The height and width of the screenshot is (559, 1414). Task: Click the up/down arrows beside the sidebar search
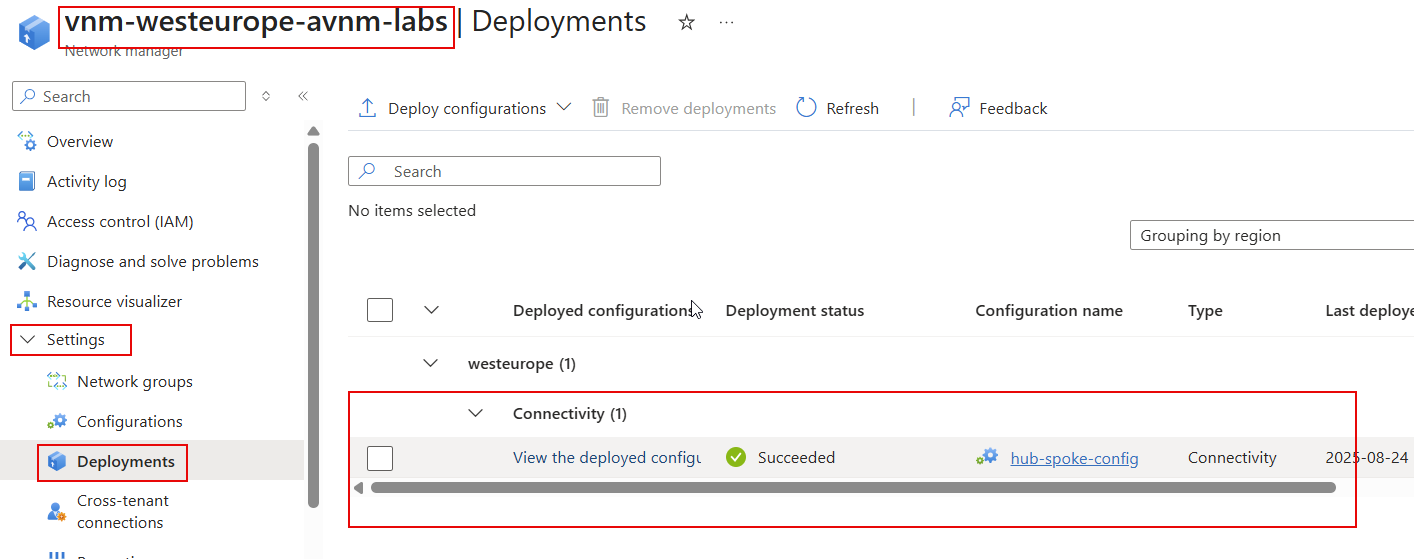click(266, 97)
